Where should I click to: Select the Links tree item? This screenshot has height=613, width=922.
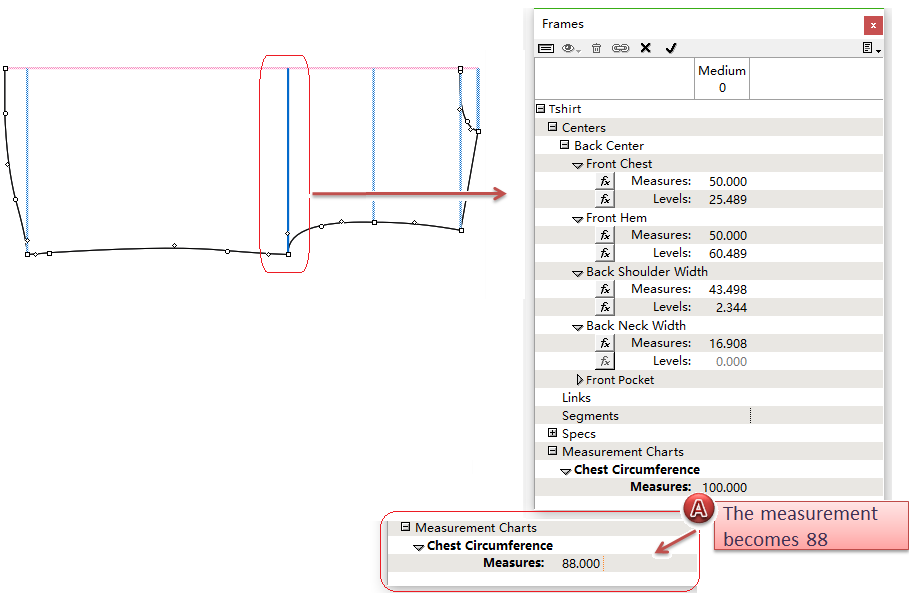click(x=576, y=398)
